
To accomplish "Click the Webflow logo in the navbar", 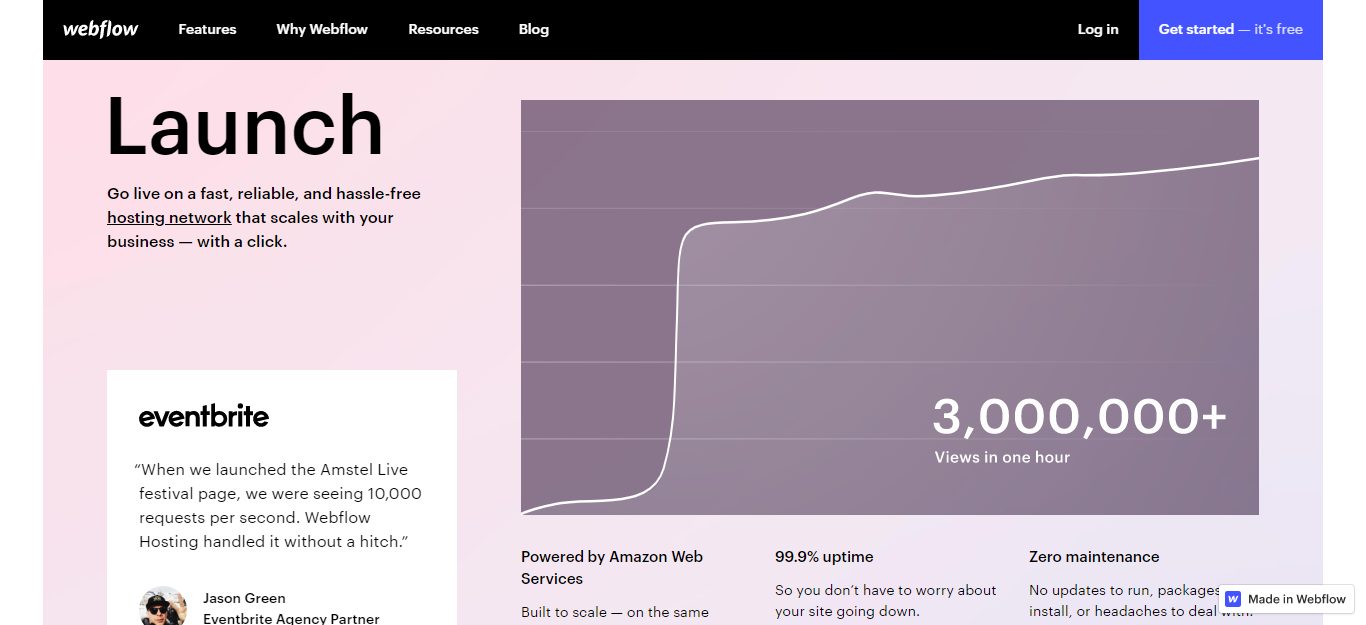I will 100,29.
